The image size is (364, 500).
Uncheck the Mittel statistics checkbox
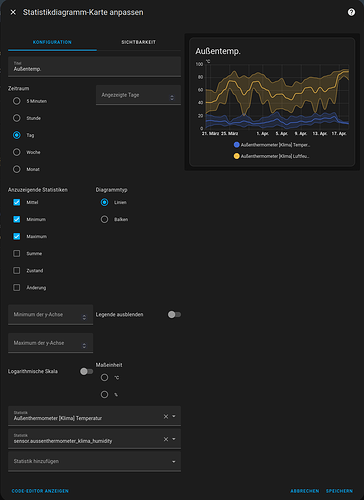[17, 202]
